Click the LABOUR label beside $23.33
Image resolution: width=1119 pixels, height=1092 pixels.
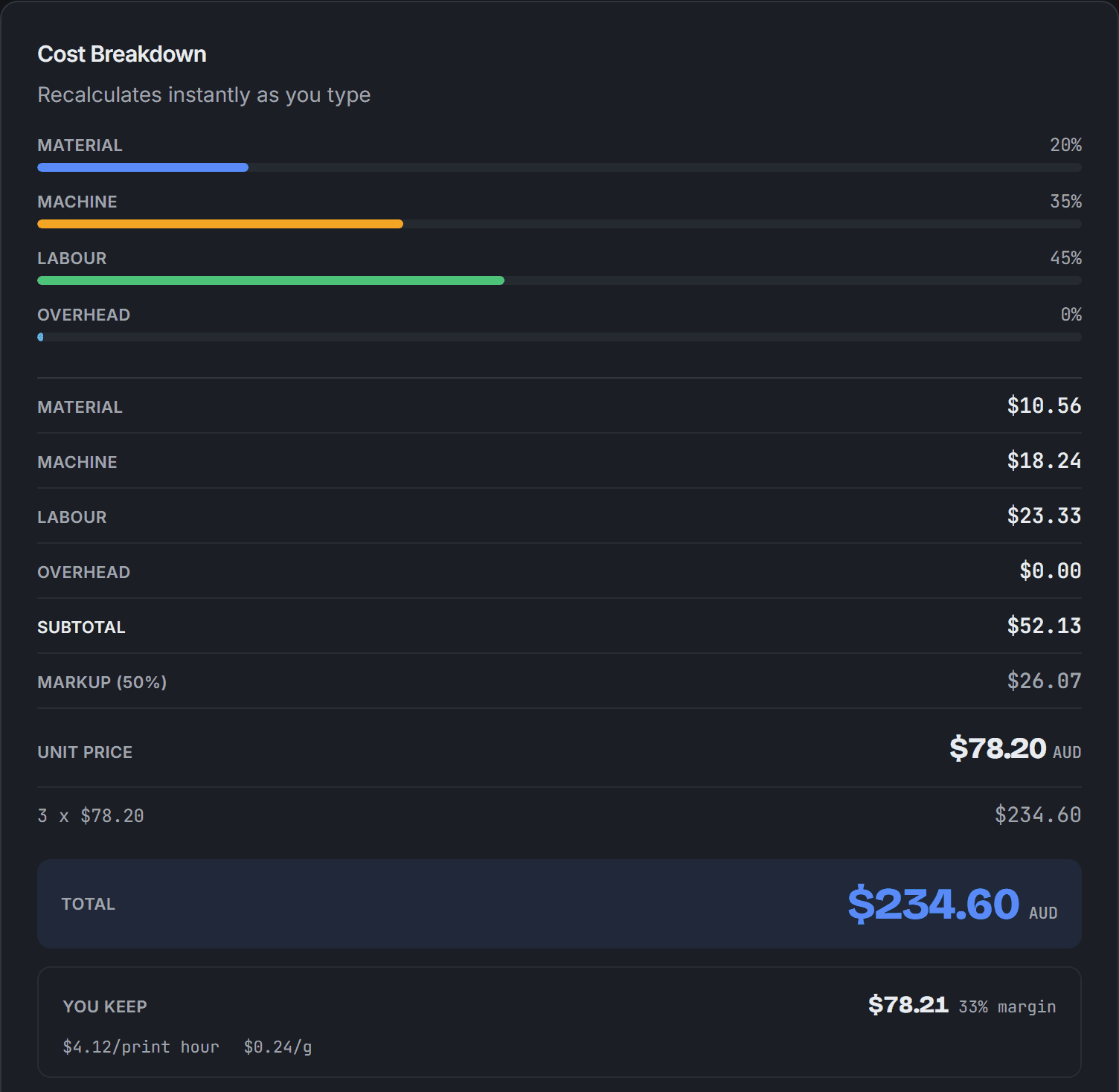coord(72,517)
